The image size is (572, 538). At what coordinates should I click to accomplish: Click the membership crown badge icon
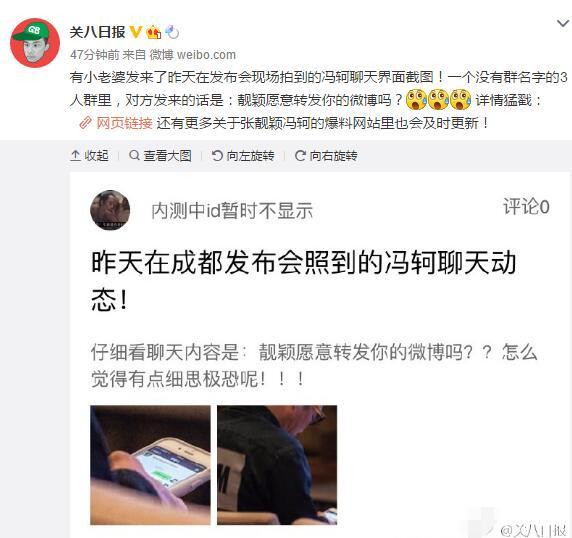(154, 33)
